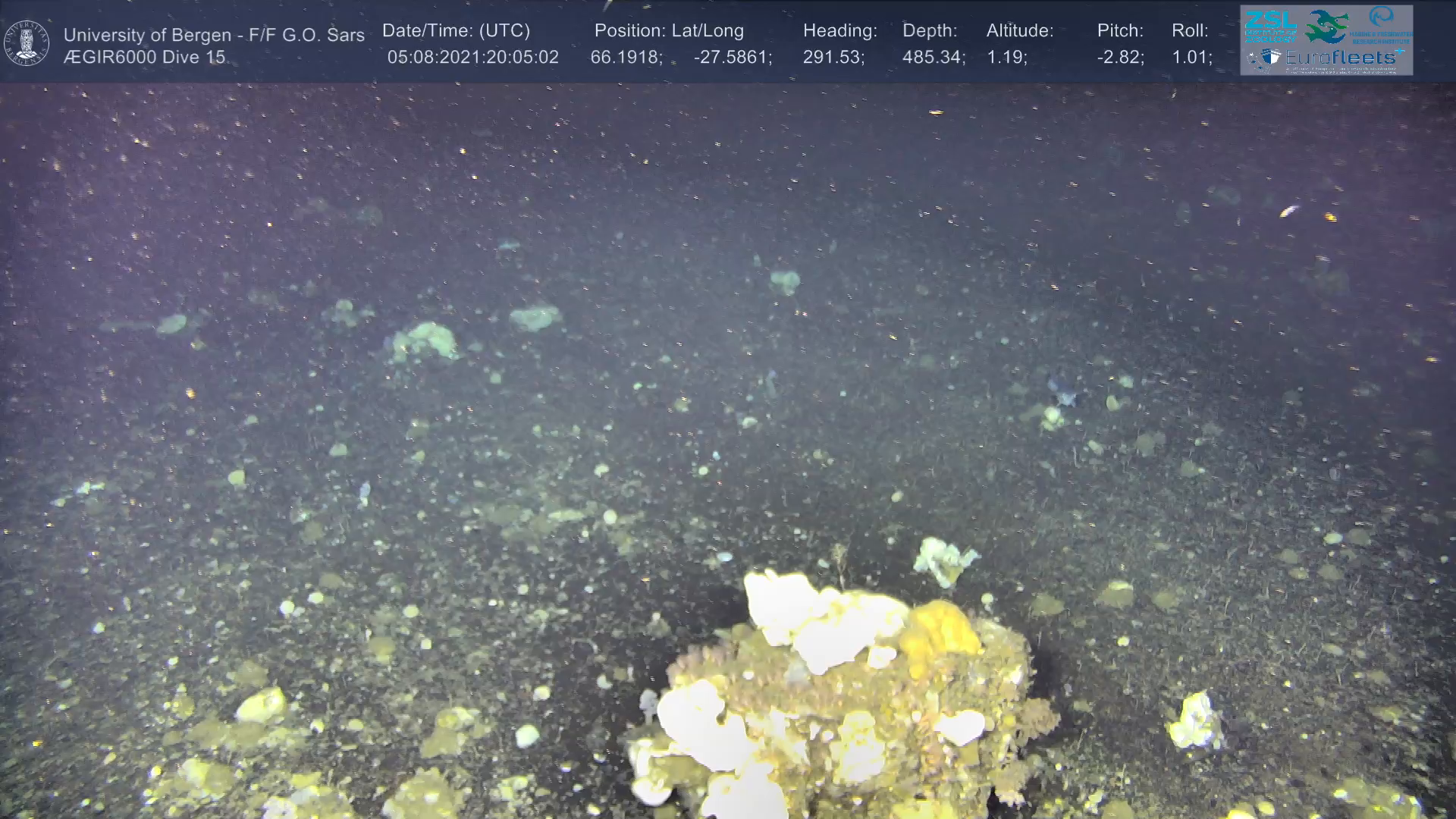Click the green-blue fish swirl logo
Viewport: 1456px width, 819px height.
pyautogui.click(x=1326, y=27)
